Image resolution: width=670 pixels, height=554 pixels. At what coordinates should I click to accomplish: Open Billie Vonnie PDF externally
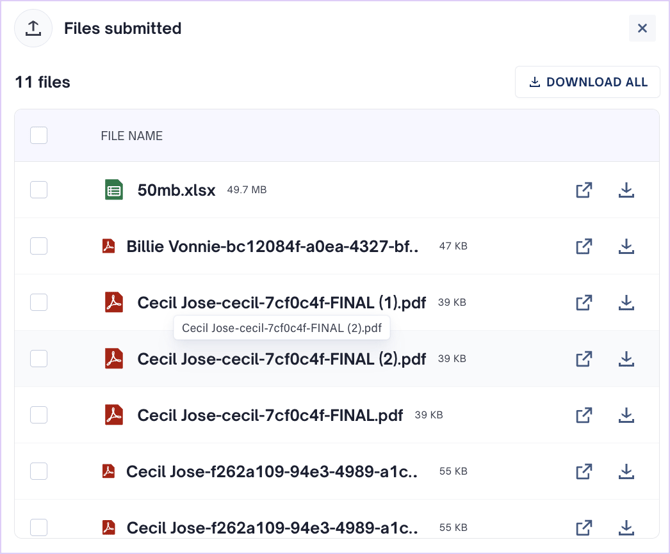tap(584, 246)
